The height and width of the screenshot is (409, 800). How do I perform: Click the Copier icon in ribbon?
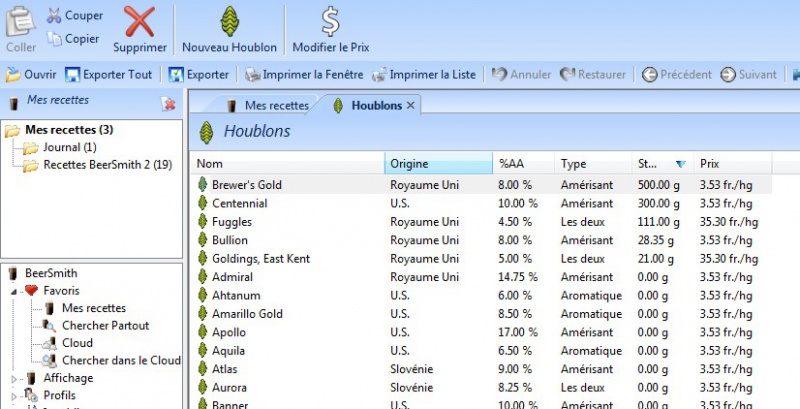[x=54, y=39]
